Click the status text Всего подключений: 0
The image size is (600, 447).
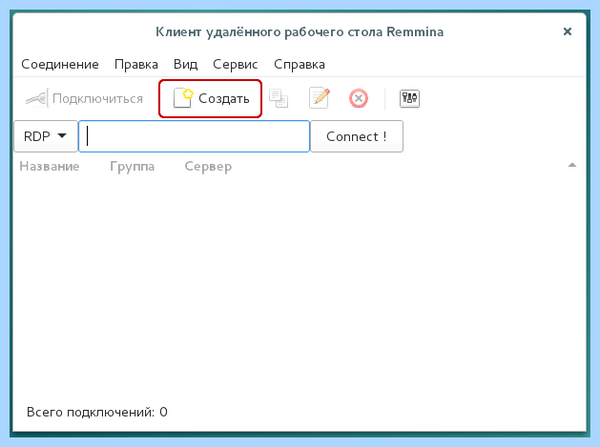pyautogui.click(x=97, y=412)
